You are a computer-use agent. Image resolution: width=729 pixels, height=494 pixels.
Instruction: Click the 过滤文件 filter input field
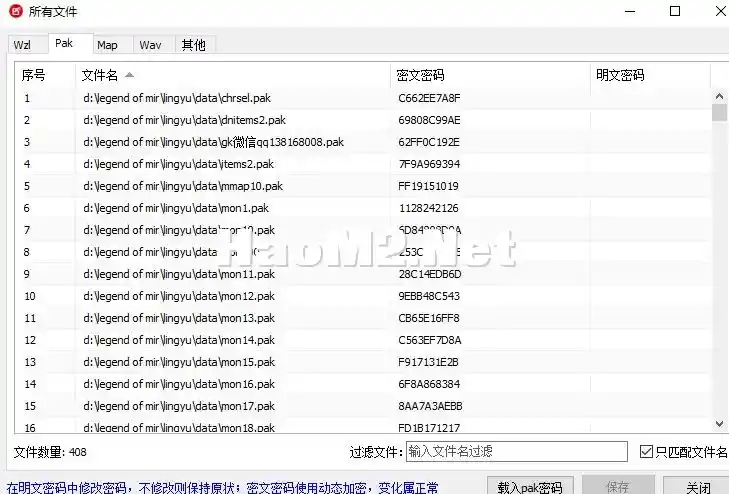click(517, 451)
